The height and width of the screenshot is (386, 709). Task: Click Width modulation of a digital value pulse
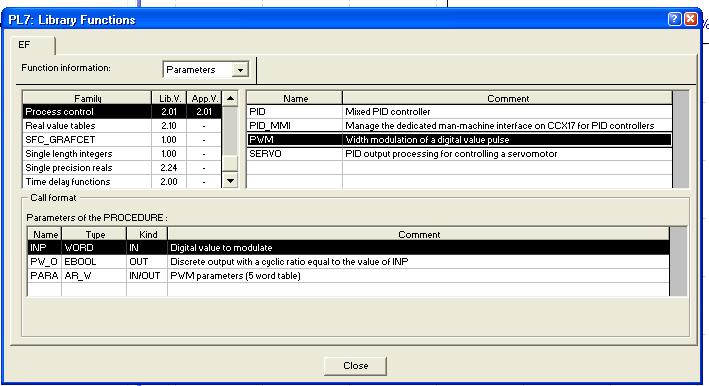[427, 140]
